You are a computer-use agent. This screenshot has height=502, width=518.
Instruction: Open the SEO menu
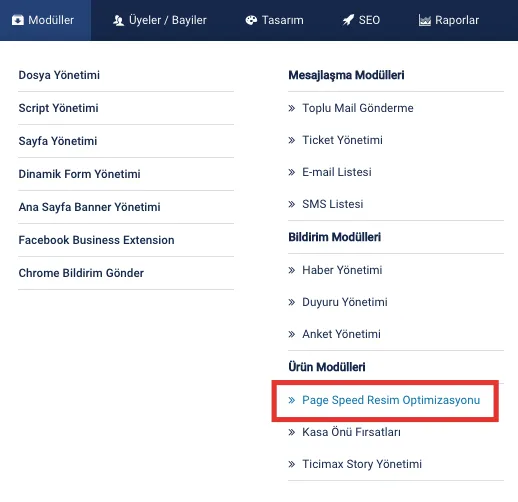[361, 20]
